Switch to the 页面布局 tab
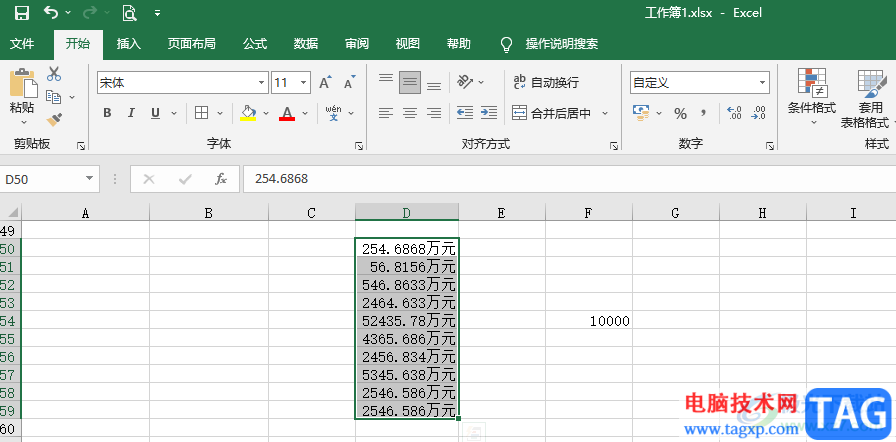Screen dimensions: 896x442 click(x=191, y=44)
